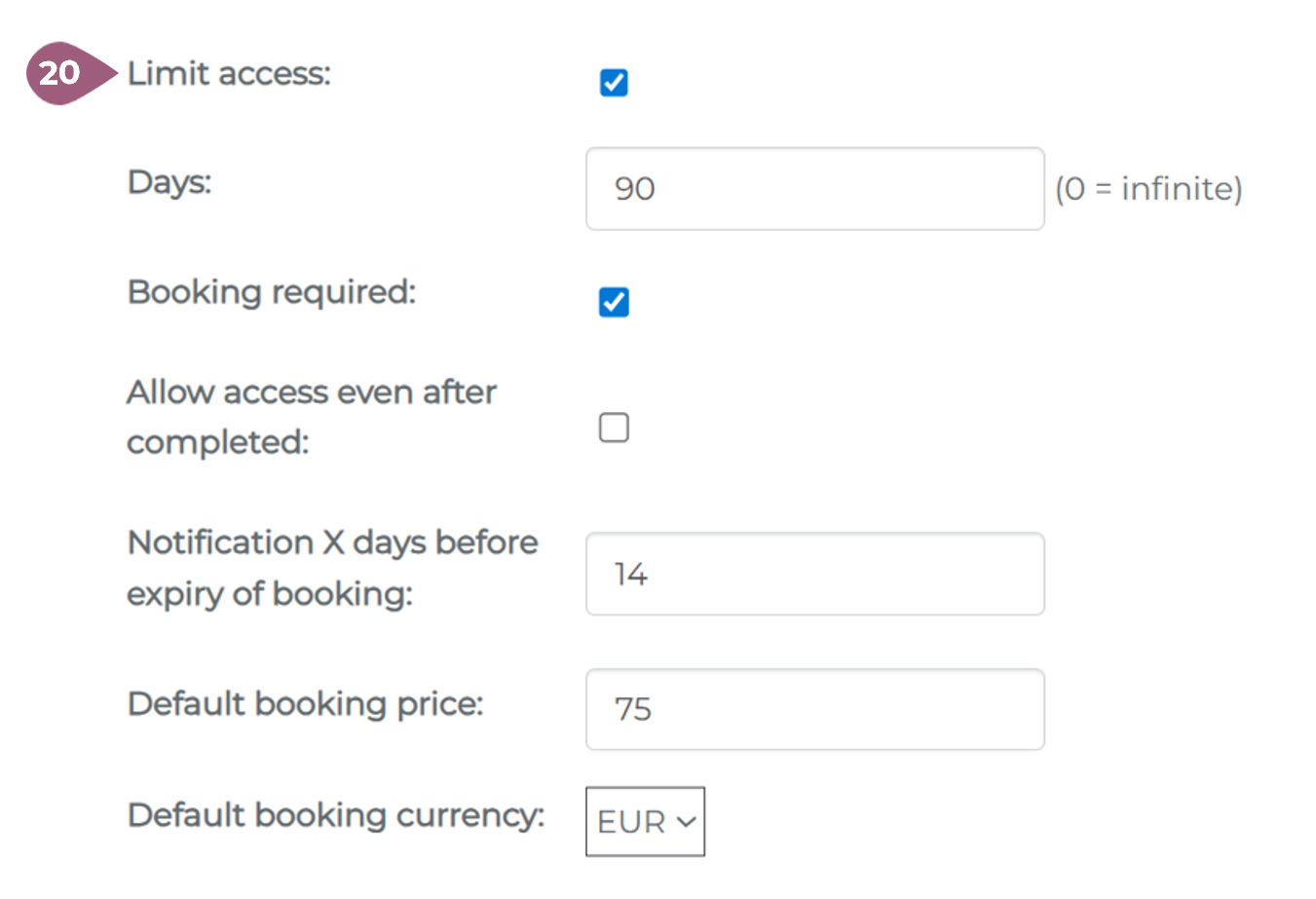Focus the Default booking price field
The image size is (1316, 899).
(x=814, y=709)
